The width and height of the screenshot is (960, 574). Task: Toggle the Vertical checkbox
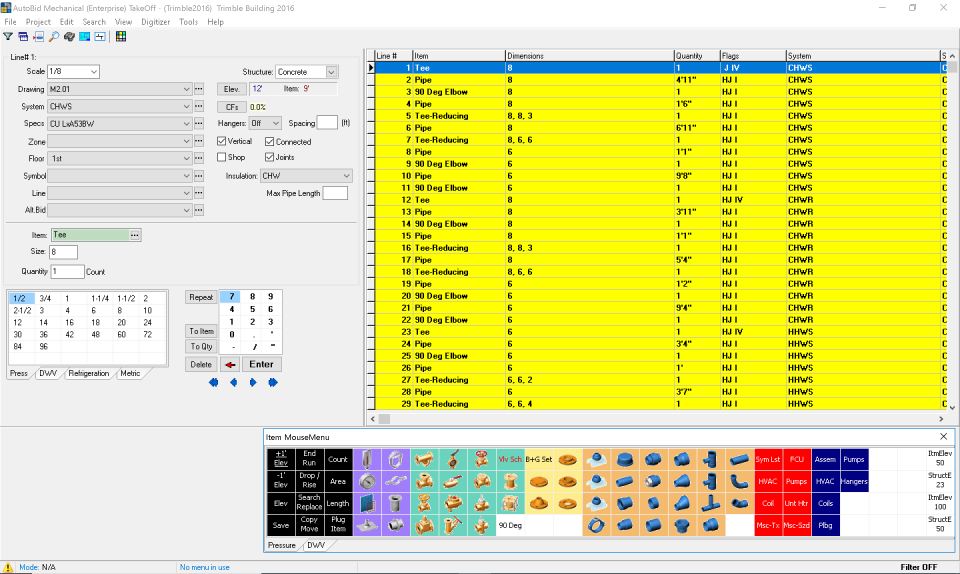coord(222,142)
